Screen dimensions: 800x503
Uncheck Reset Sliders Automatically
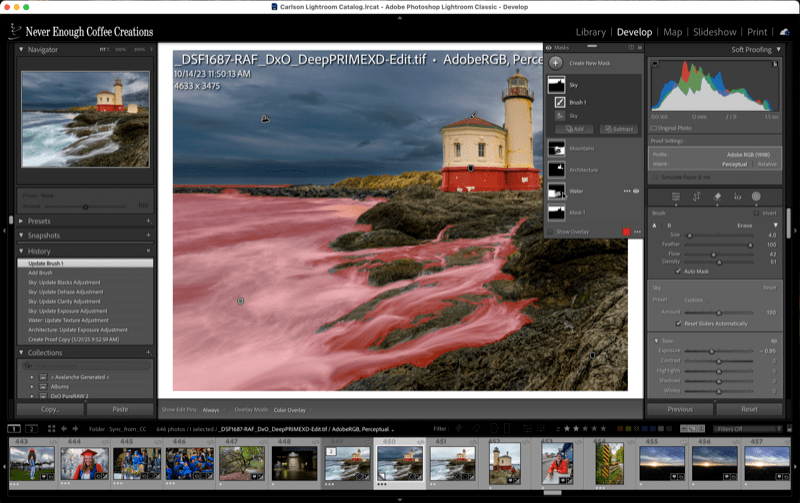679,323
